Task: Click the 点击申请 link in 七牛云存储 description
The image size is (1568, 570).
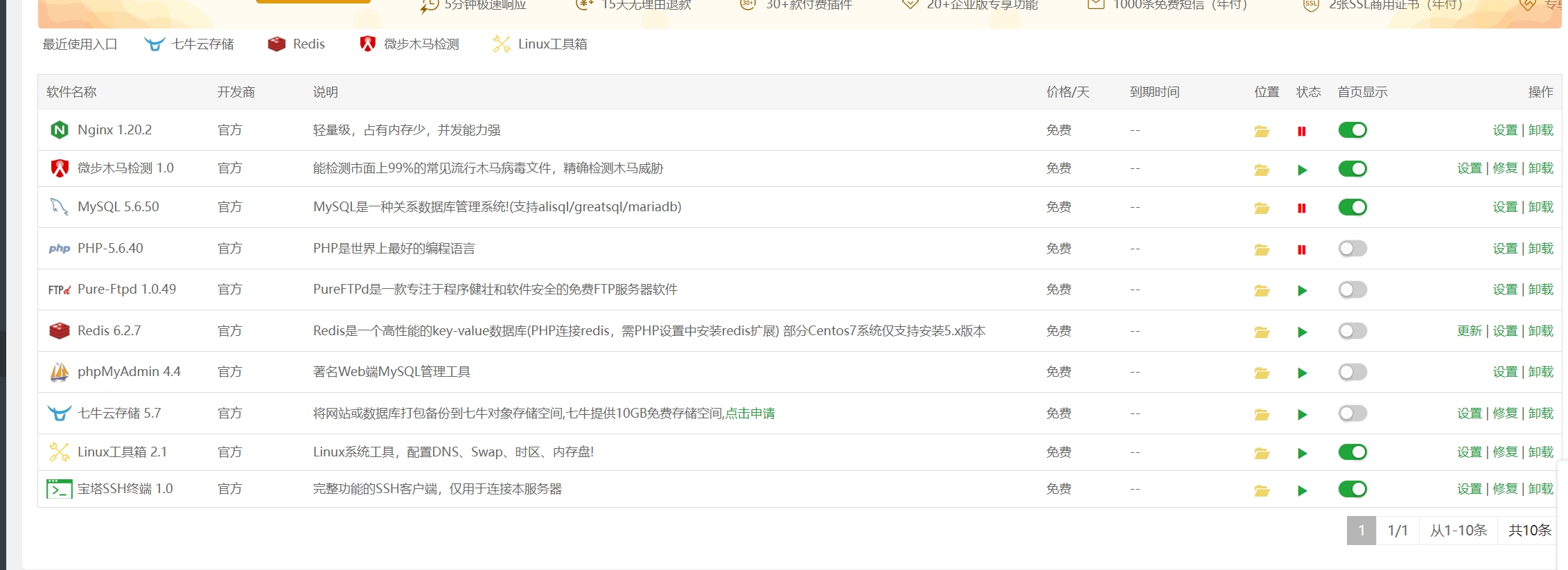Action: (750, 413)
